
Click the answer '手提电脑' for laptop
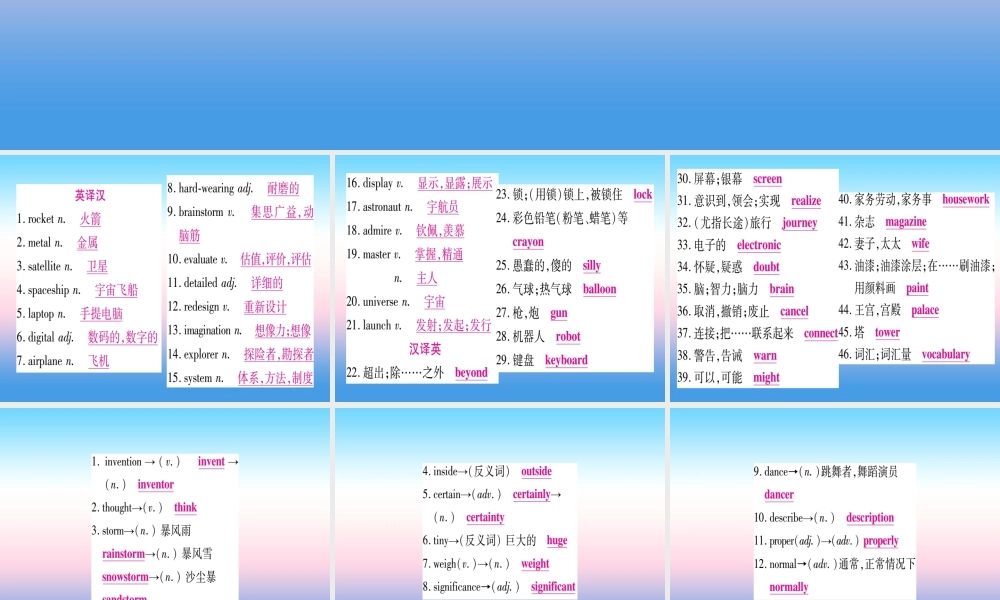101,314
